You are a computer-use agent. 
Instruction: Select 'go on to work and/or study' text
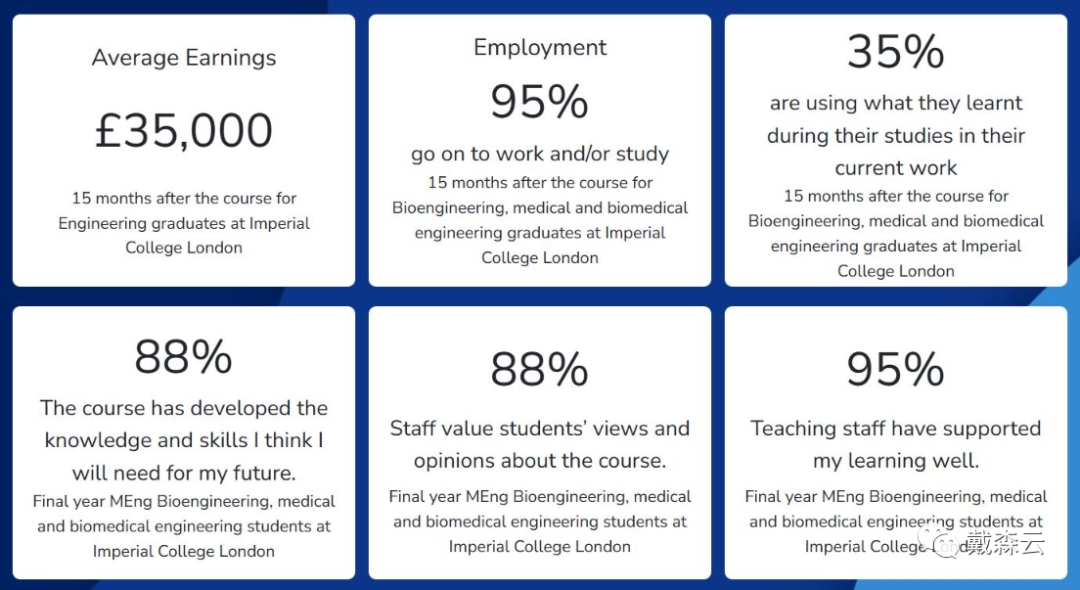coord(540,154)
